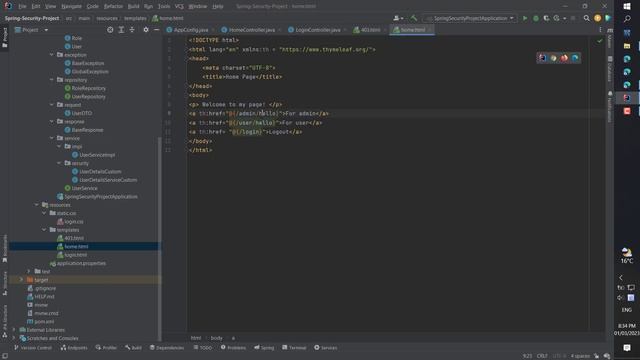Switch to 401.html tab
Screen dimensions: 640x360
[370, 30]
